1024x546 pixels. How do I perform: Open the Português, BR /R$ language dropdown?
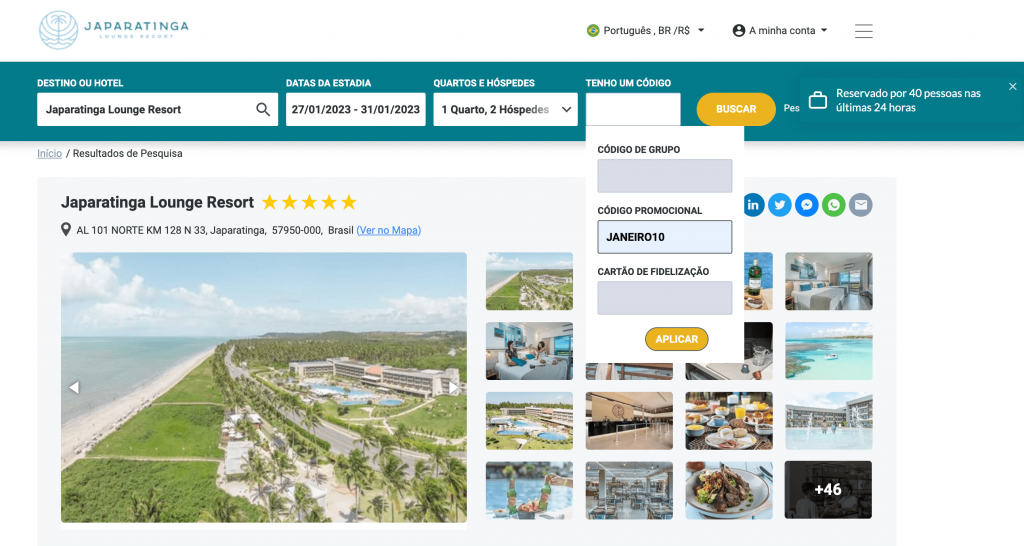coord(645,31)
